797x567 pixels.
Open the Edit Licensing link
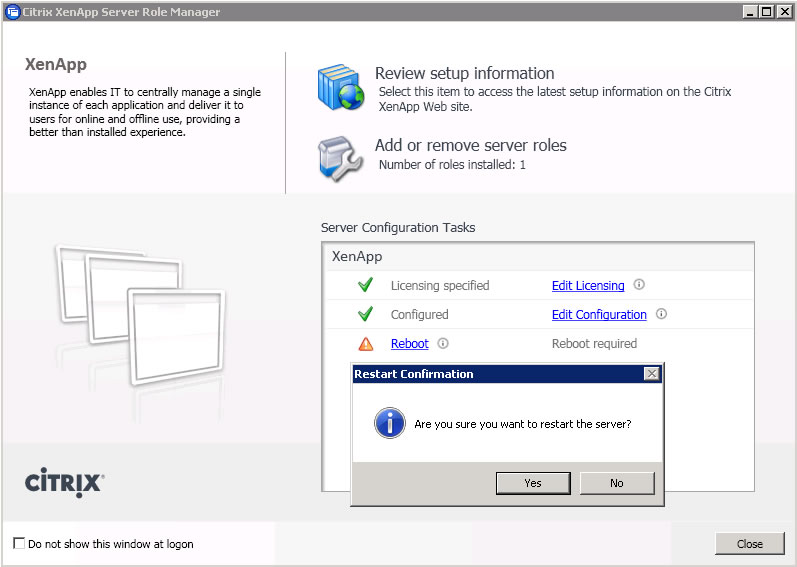coord(588,286)
